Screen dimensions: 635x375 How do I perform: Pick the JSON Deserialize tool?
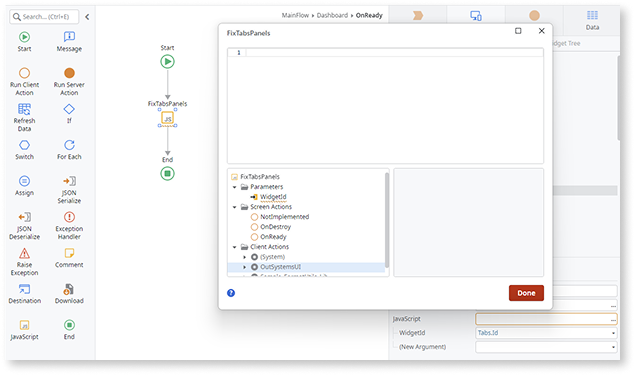click(24, 226)
